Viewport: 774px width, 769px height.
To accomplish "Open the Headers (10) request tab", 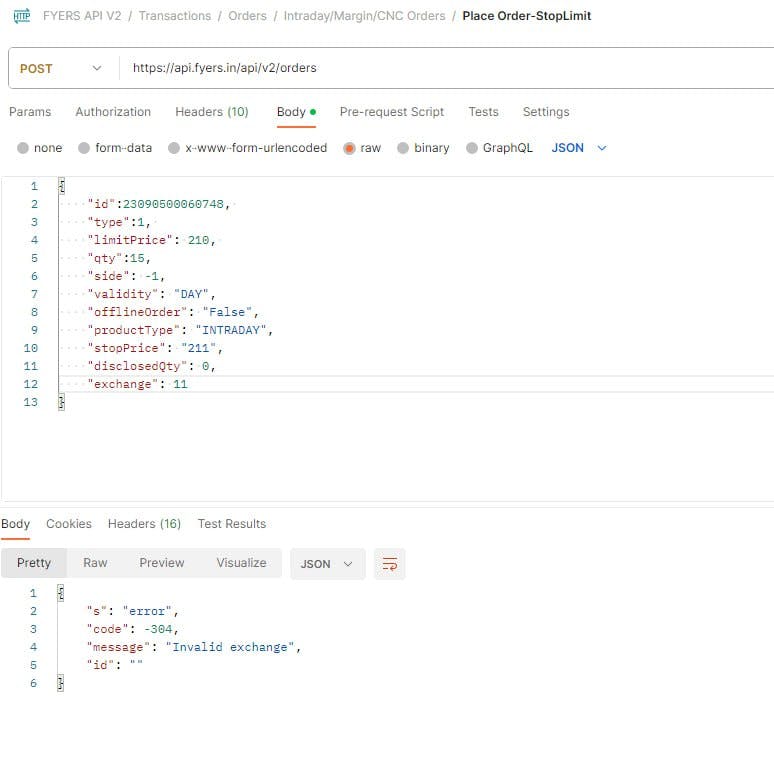I will (211, 112).
